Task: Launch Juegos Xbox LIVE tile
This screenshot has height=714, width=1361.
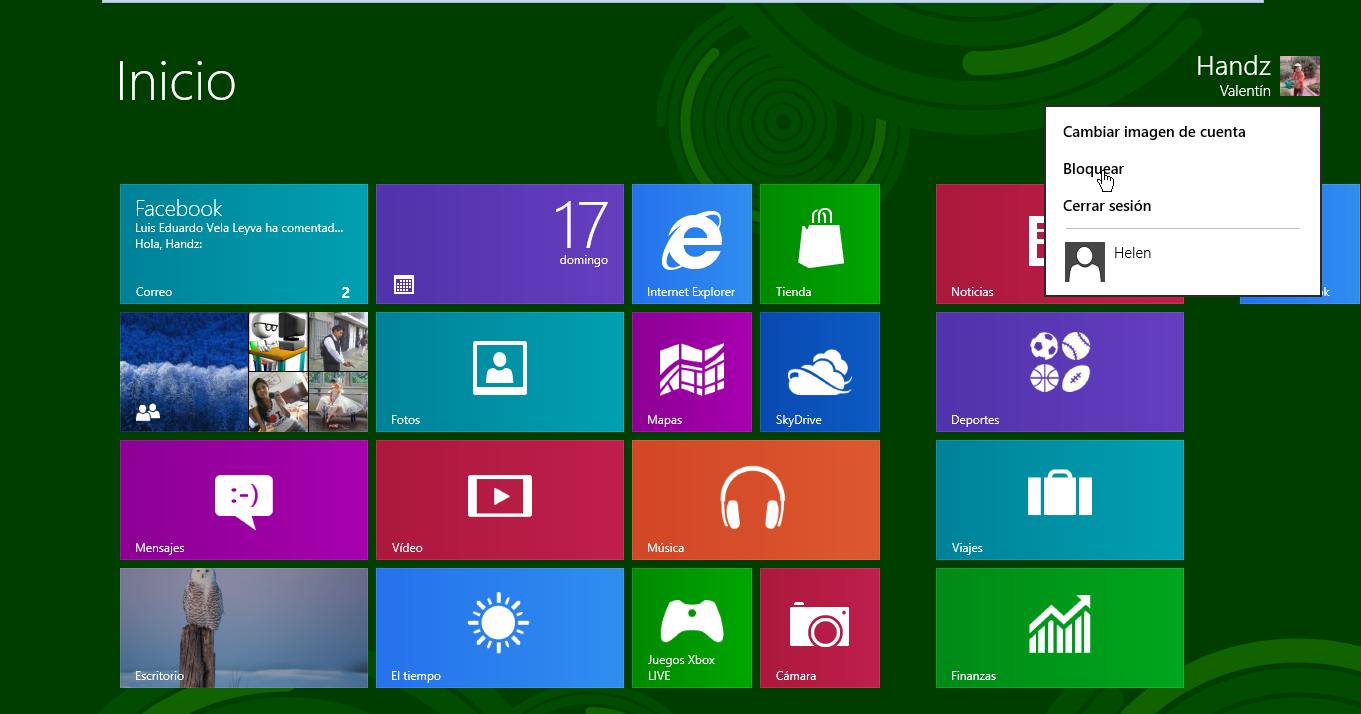Action: tap(691, 628)
